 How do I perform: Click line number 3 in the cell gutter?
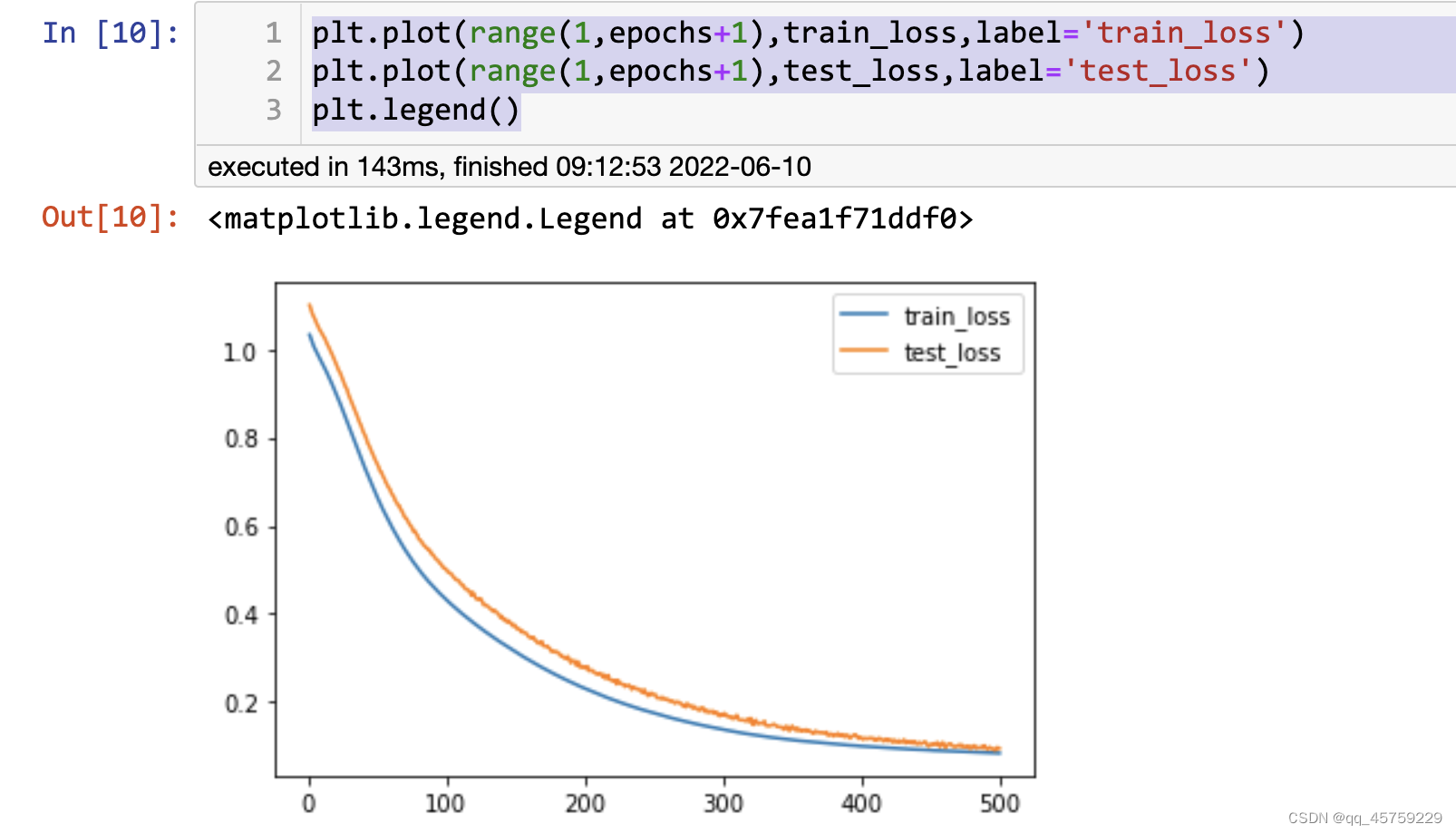274,111
